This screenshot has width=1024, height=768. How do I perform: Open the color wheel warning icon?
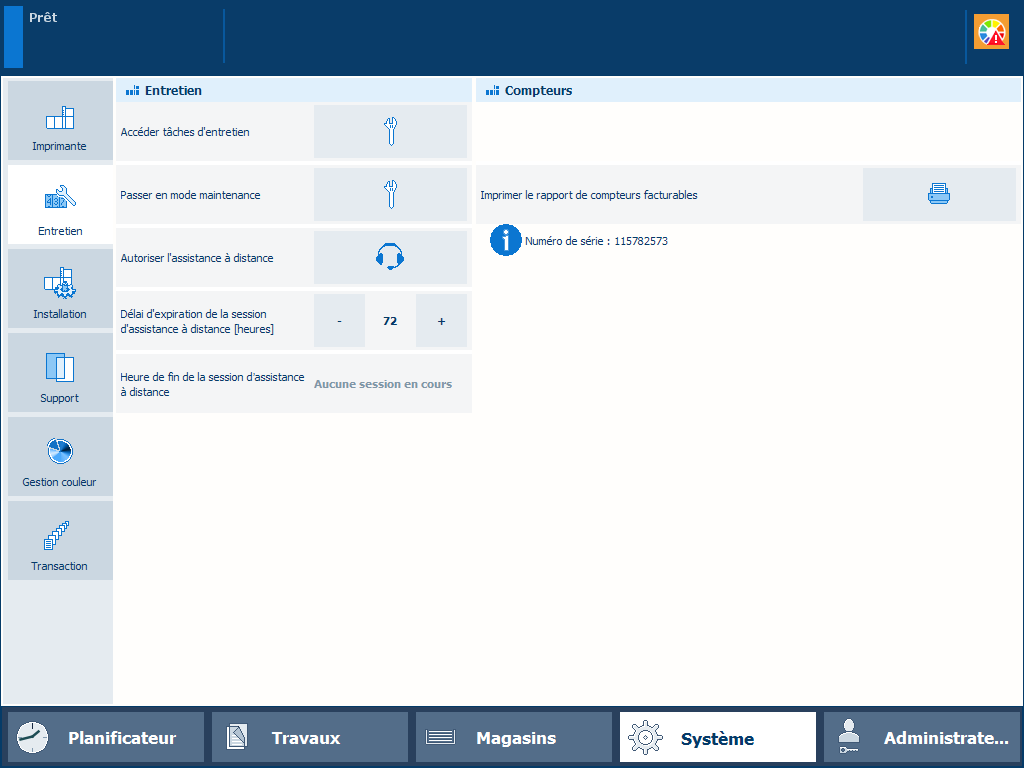(x=991, y=33)
